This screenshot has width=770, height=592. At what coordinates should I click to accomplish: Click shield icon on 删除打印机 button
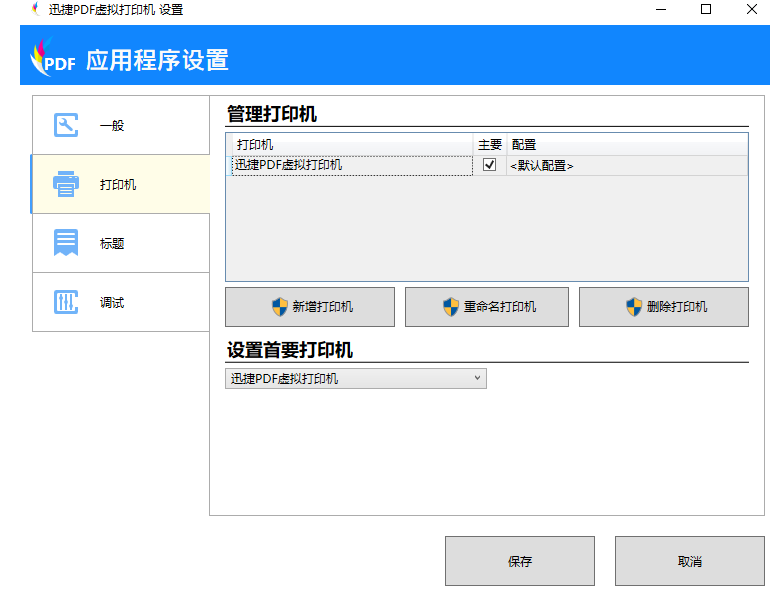tap(634, 307)
